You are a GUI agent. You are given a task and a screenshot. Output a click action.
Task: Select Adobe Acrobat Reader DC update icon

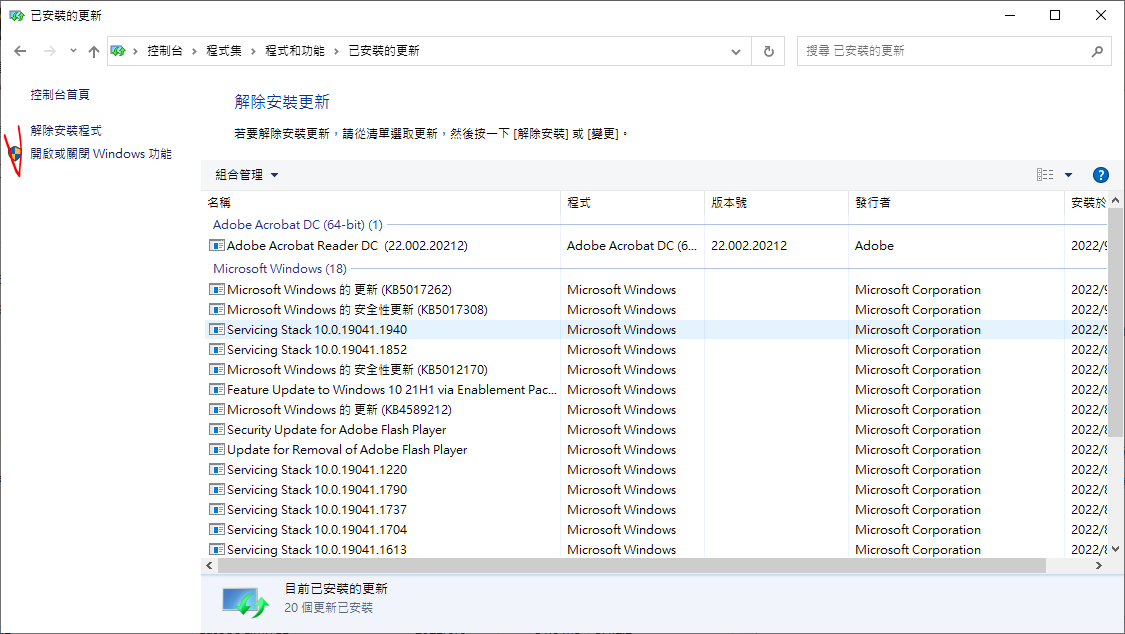(x=217, y=245)
